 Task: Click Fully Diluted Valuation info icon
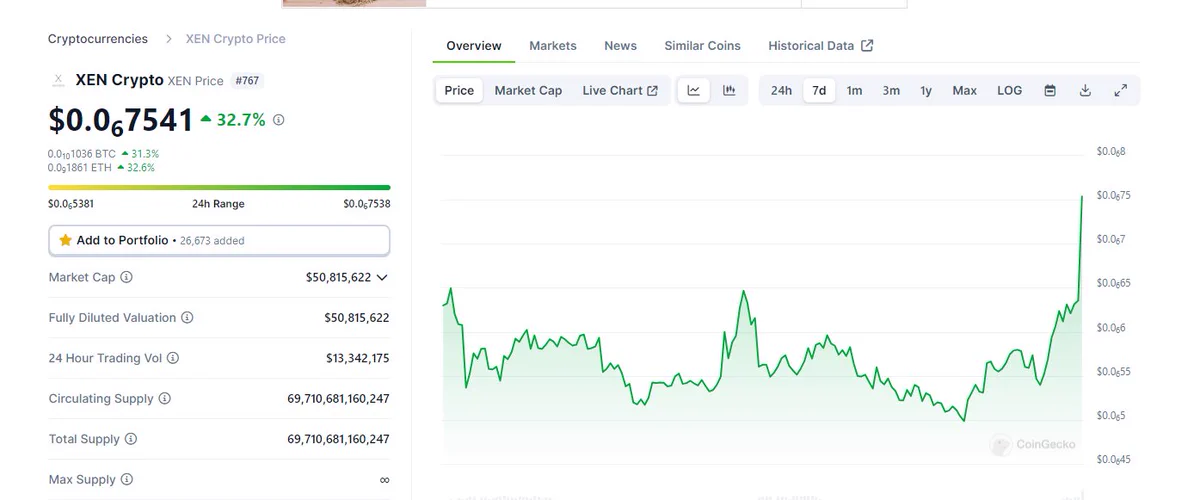(x=187, y=318)
